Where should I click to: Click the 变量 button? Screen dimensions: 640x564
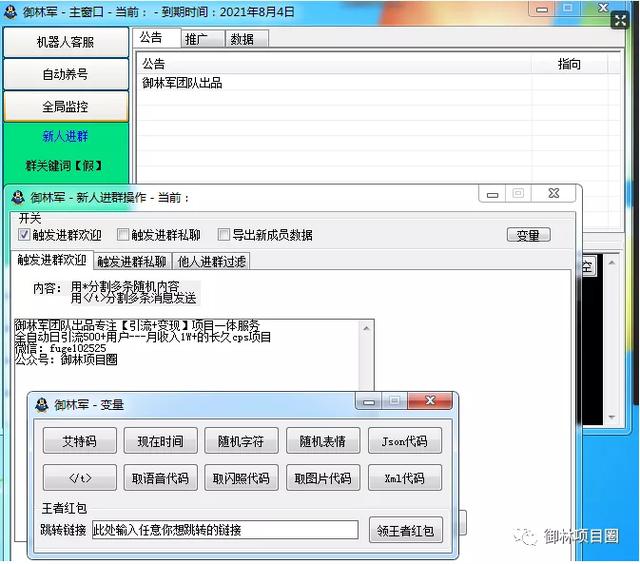coord(527,236)
